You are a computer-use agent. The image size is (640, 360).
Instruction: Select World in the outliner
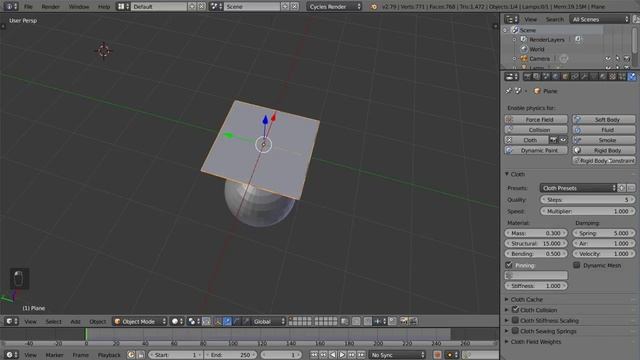pos(537,49)
